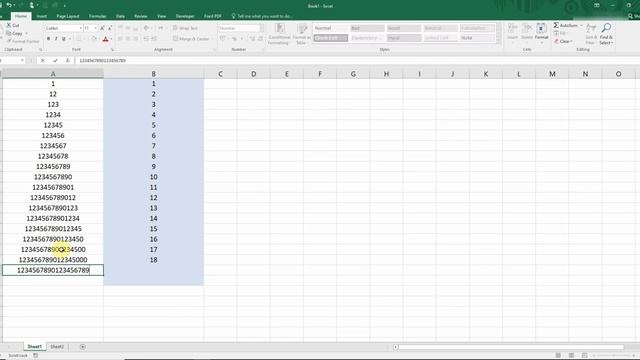Click the AutoSum sigma icon
Screen dimensions: 640x360
pos(556,25)
